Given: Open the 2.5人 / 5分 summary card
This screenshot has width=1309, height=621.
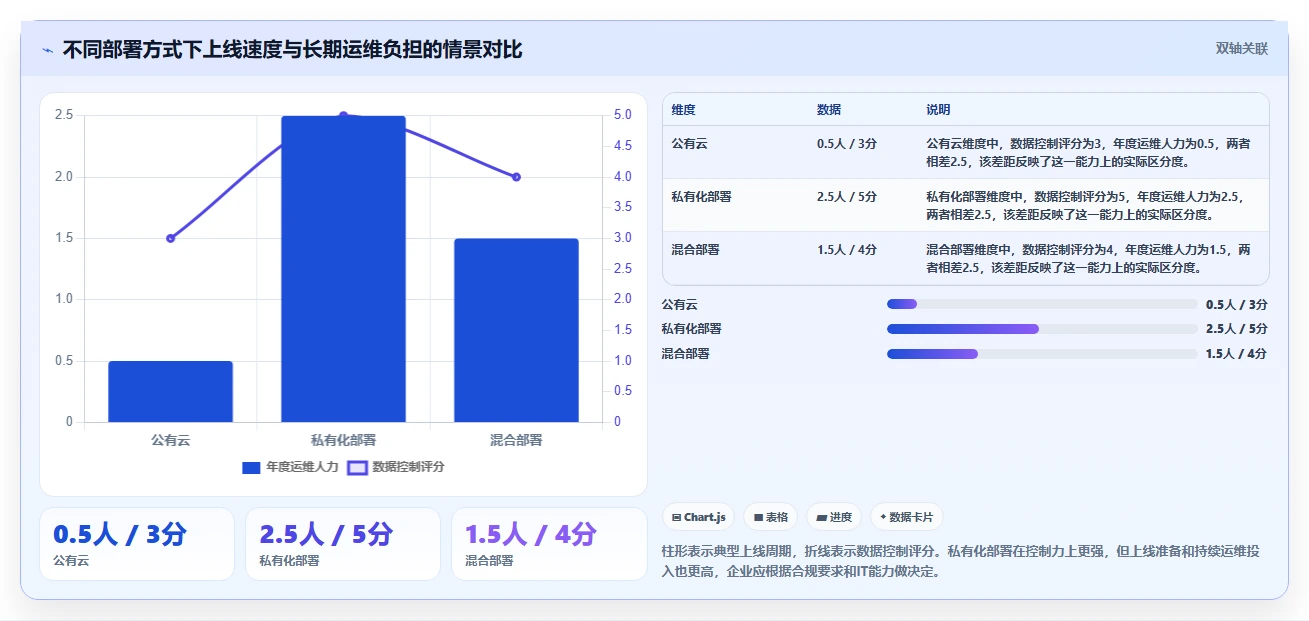Looking at the screenshot, I should tap(343, 544).
